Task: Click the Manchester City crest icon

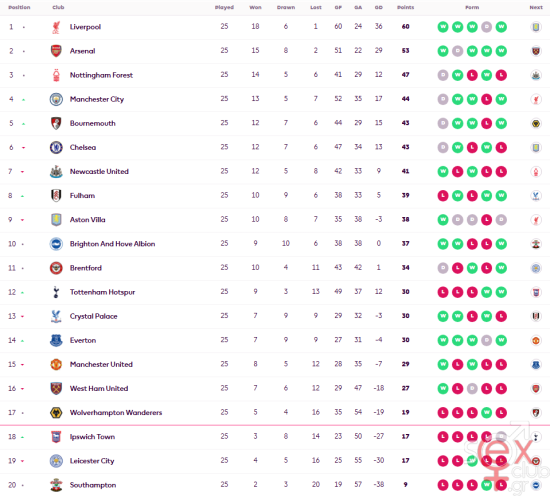Action: coord(56,99)
